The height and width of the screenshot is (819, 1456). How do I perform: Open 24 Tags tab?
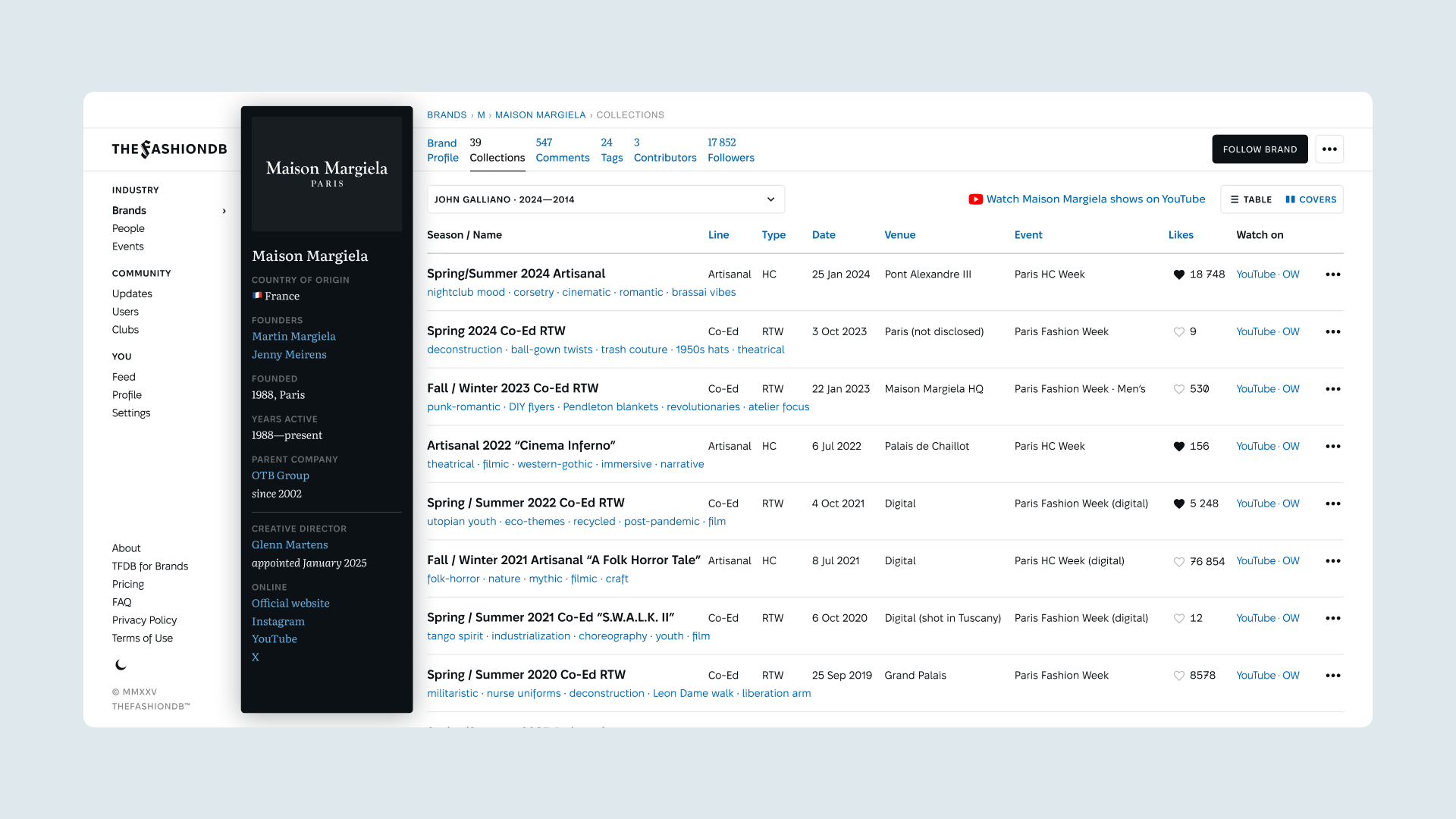point(611,150)
